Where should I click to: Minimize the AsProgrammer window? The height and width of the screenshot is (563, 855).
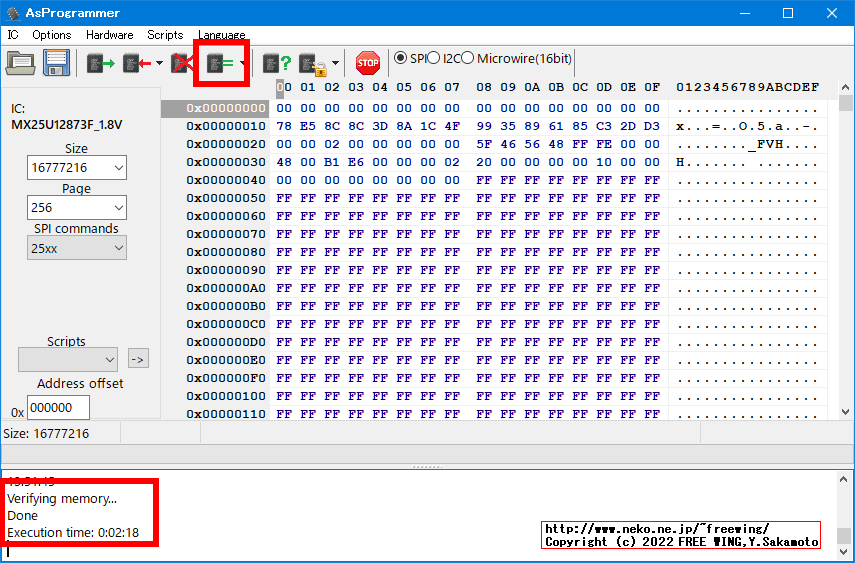(745, 13)
